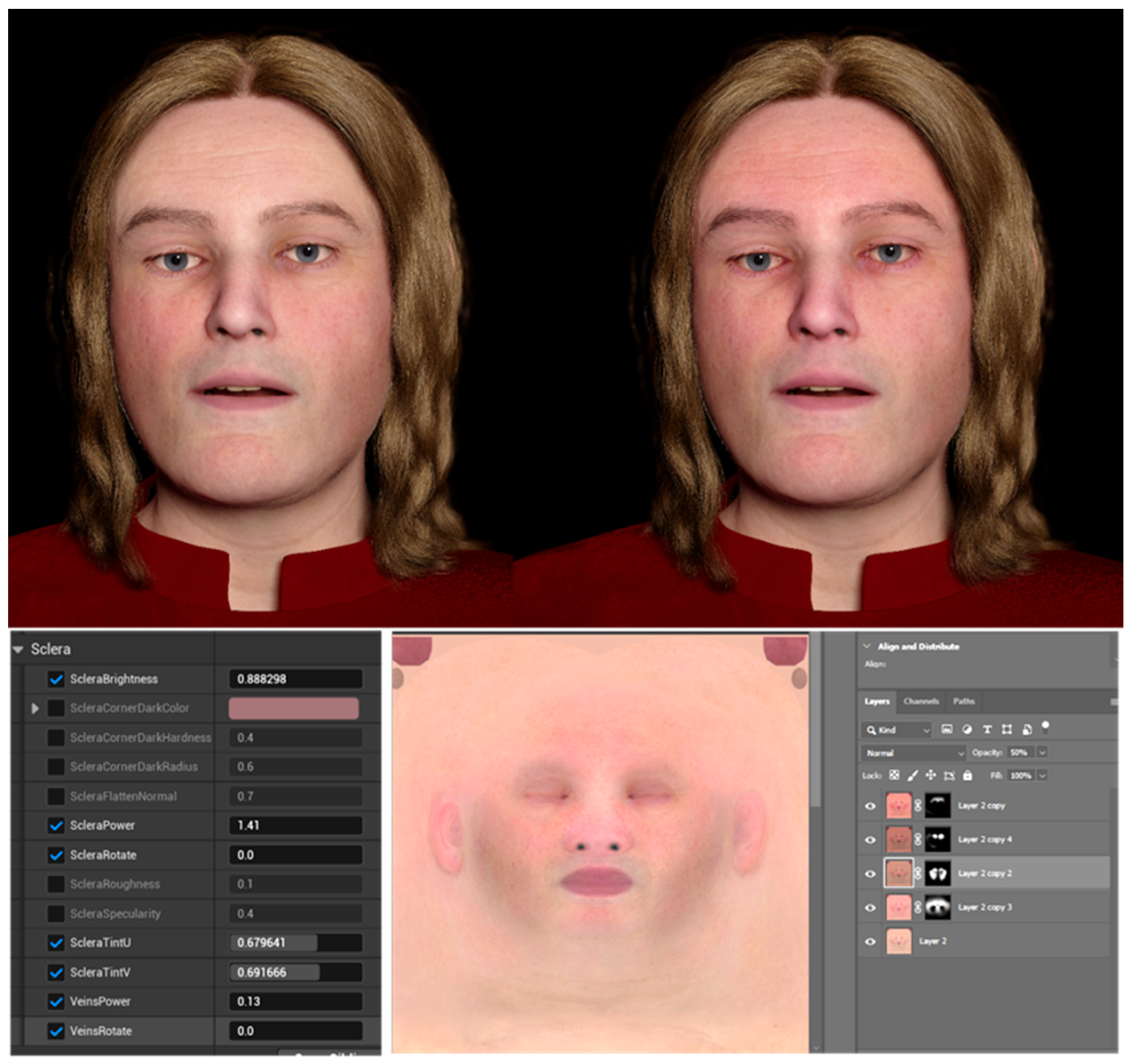Click the ScleraCornerDarkColor color swatch

(x=294, y=708)
